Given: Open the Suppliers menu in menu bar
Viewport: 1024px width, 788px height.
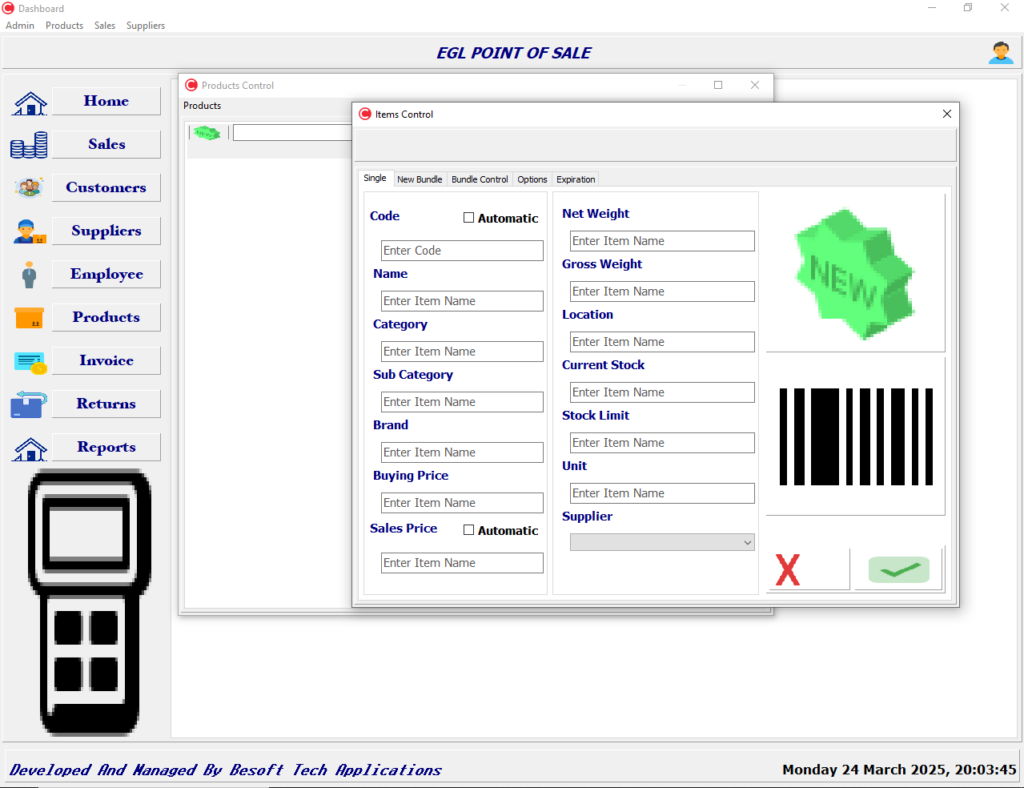Looking at the screenshot, I should [145, 25].
